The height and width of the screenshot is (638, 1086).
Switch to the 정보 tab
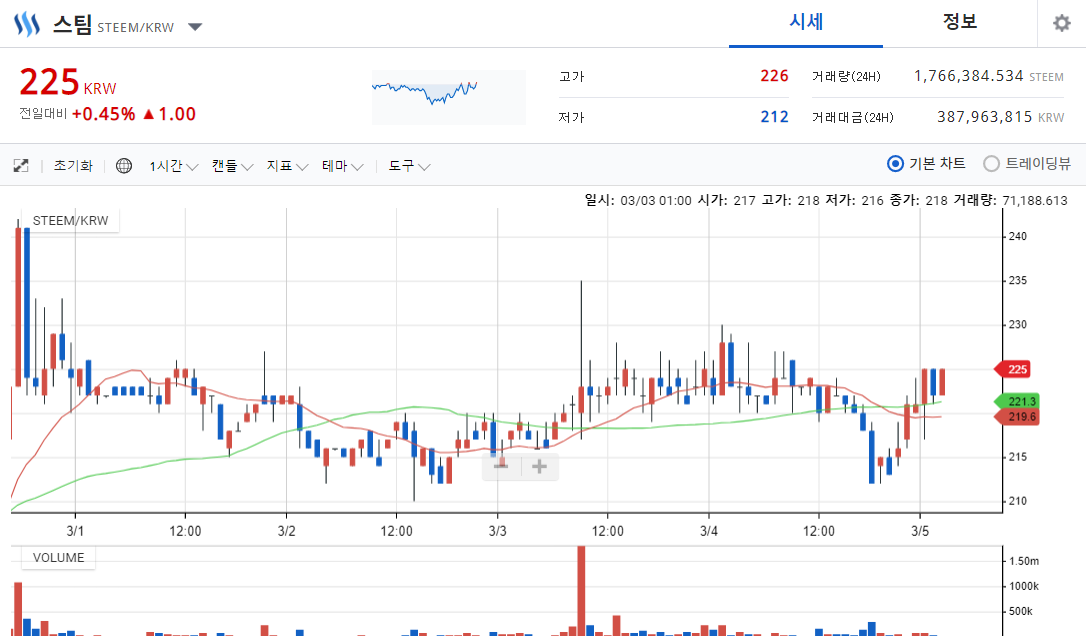pyautogui.click(x=959, y=23)
